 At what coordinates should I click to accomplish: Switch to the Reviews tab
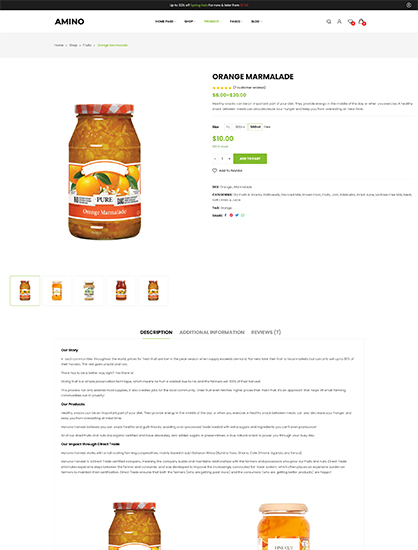(x=266, y=332)
